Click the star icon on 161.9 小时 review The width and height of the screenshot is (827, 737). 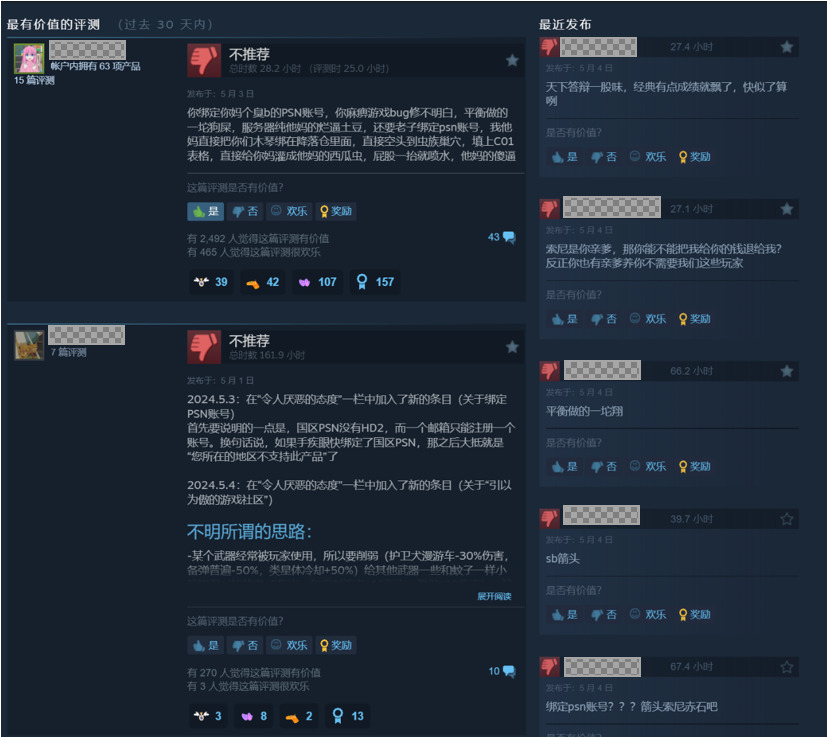[512, 347]
